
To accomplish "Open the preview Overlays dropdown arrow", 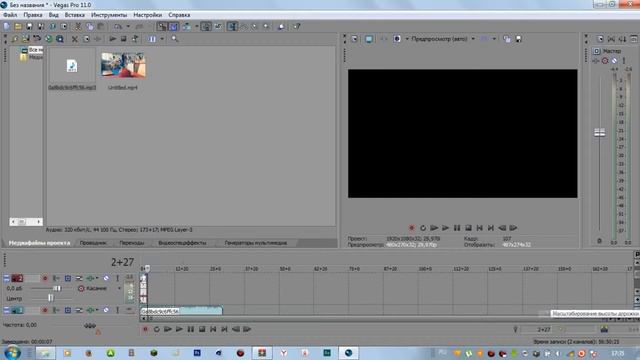I will (494, 39).
